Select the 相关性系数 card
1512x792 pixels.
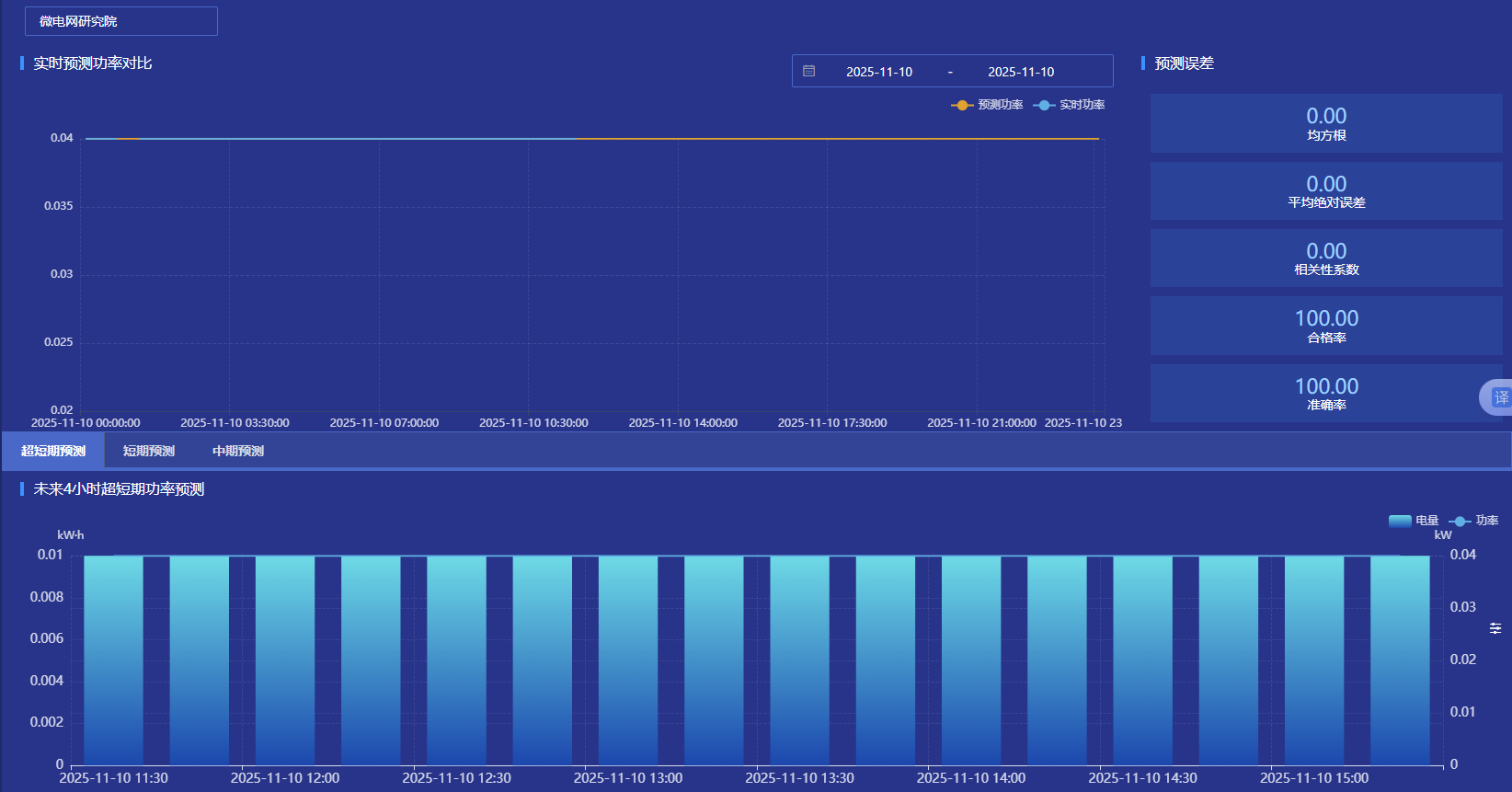pyautogui.click(x=1326, y=258)
